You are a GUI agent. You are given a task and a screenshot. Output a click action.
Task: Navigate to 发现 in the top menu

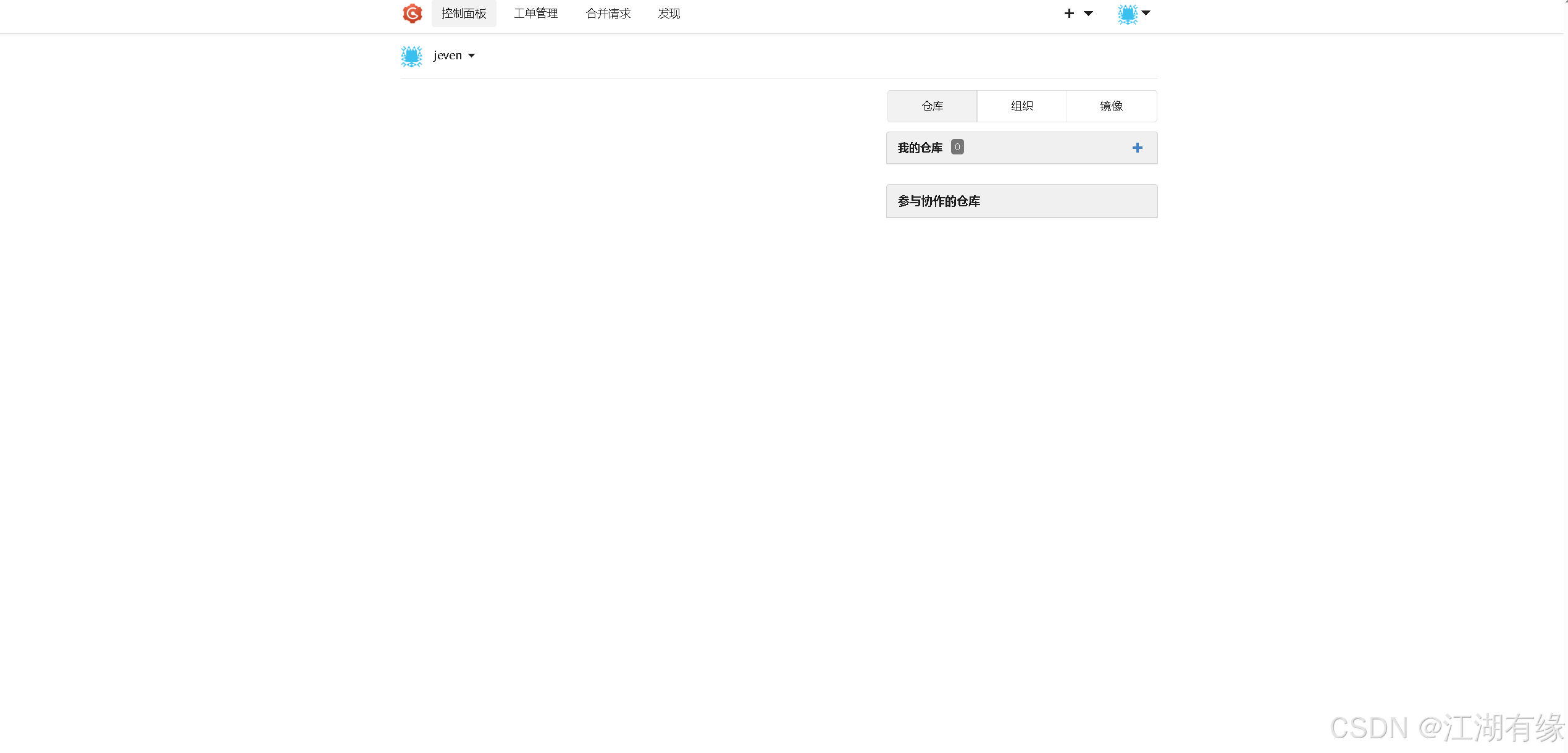668,13
